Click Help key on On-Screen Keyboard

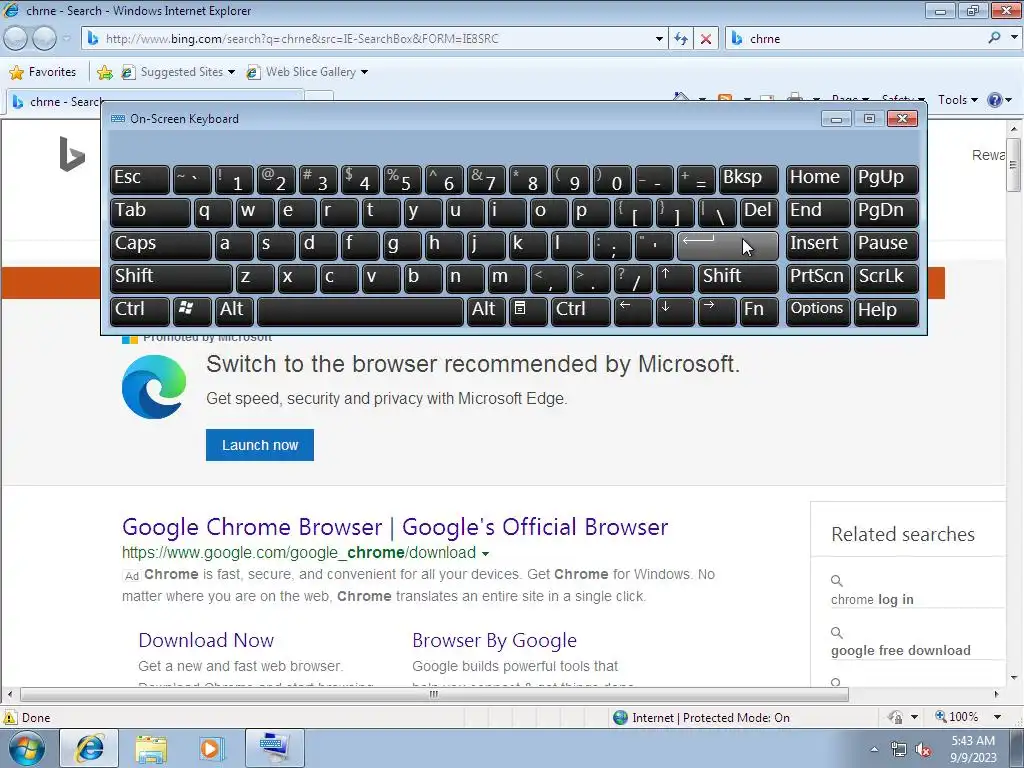(x=886, y=310)
